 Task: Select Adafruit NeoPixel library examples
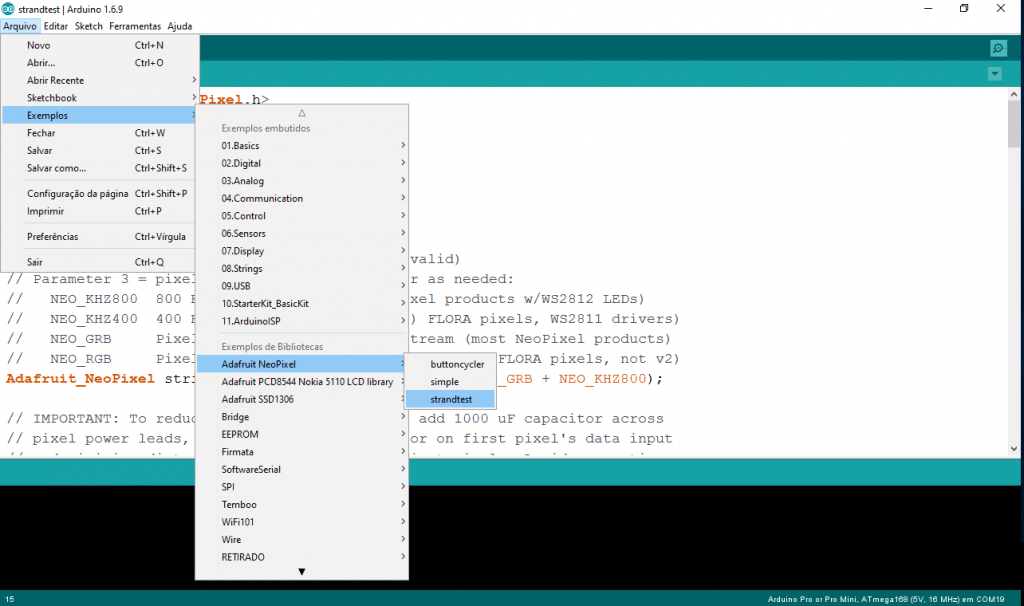click(302, 364)
